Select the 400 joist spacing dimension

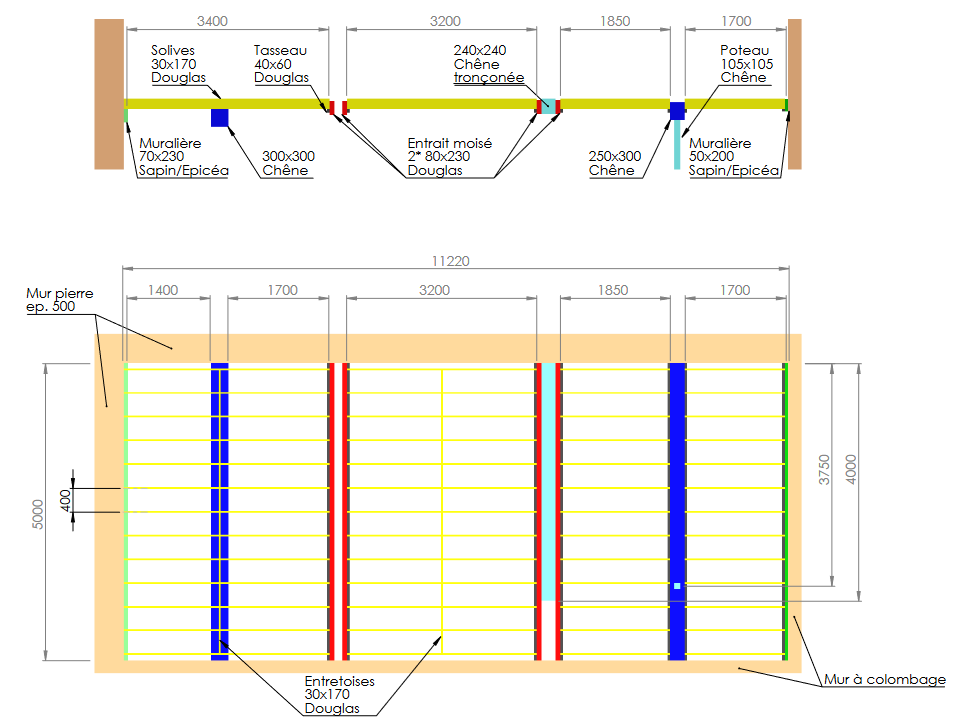click(x=65, y=500)
